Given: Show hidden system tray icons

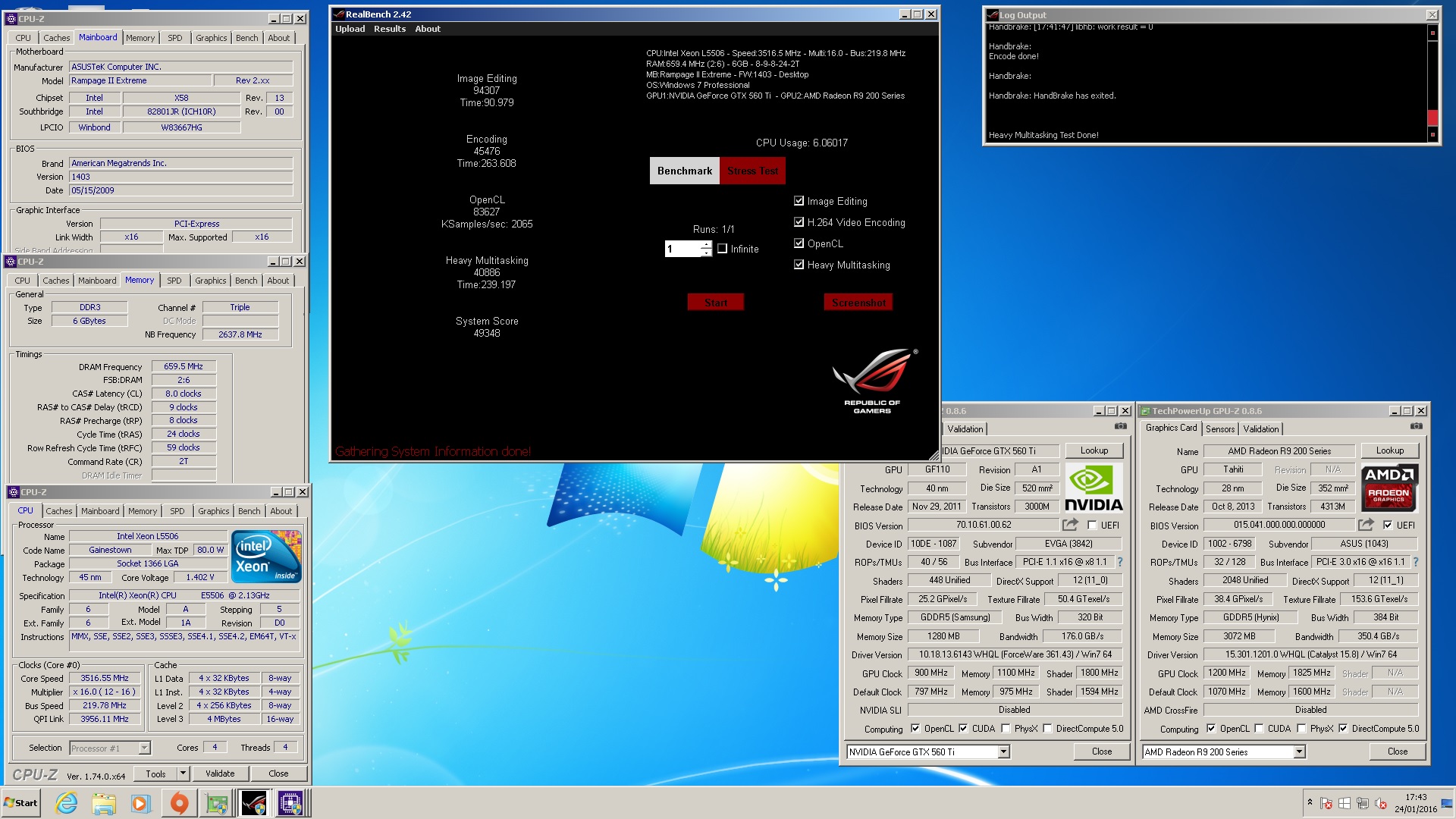Looking at the screenshot, I should [1310, 802].
